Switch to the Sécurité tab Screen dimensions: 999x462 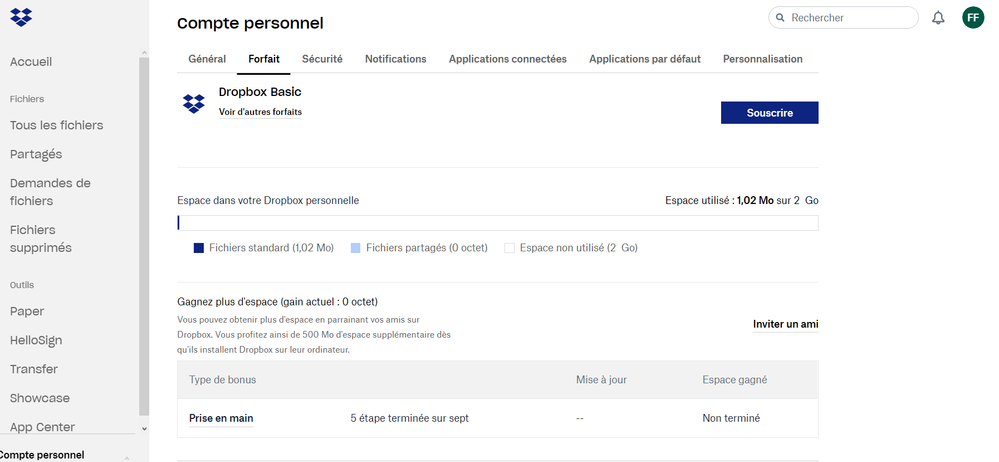coord(322,59)
